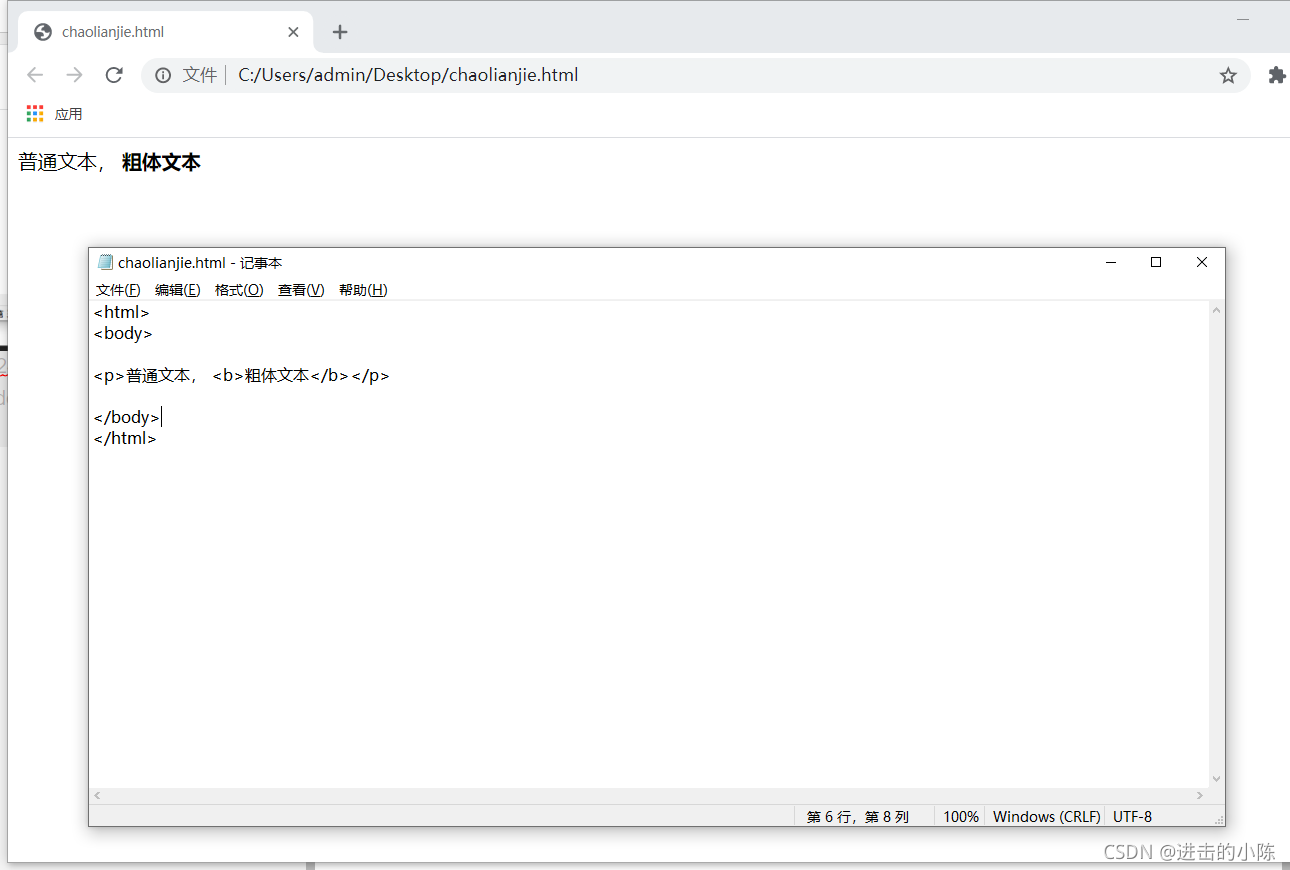Click the UTF-8 encoding status entry

point(1132,817)
